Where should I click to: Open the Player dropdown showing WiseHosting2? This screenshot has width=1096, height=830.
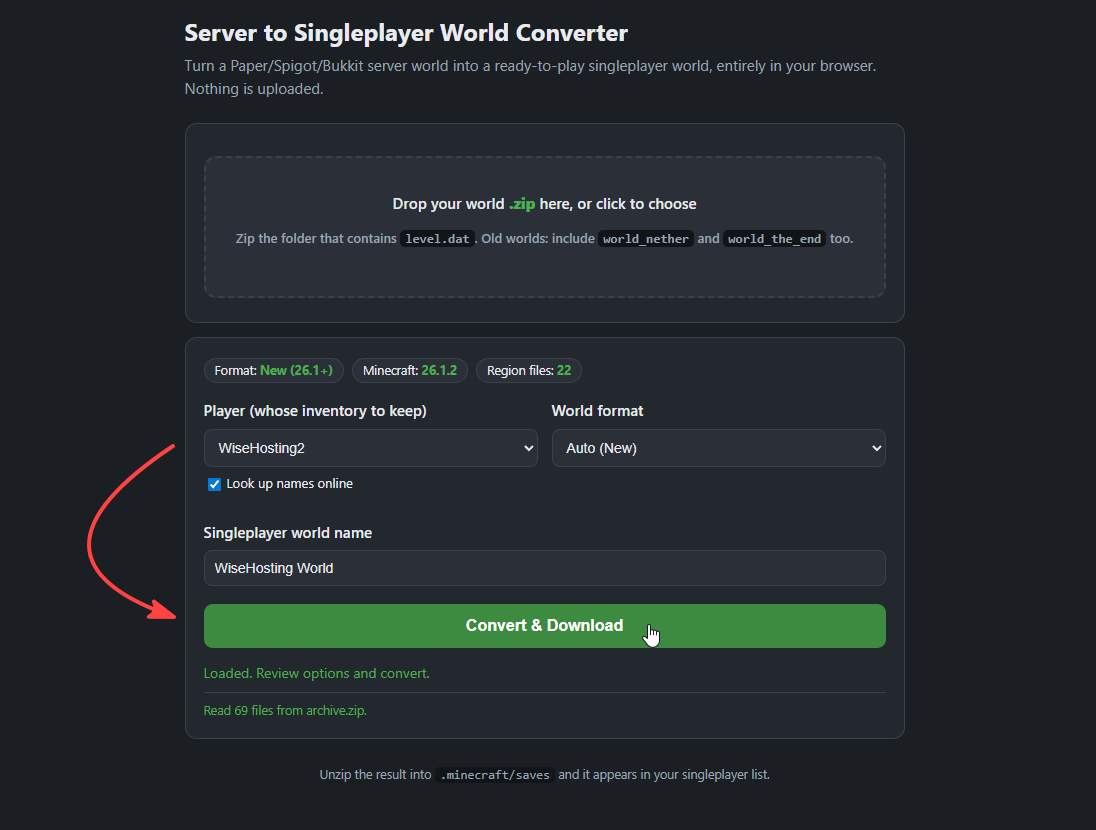point(370,448)
